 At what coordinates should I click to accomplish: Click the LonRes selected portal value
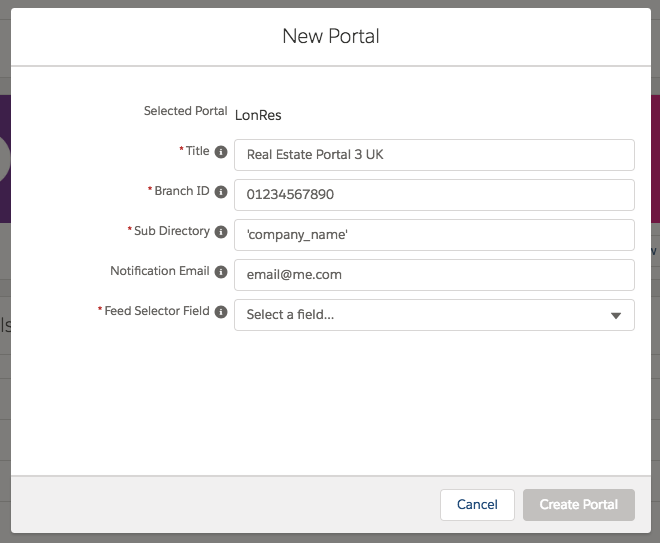(x=258, y=115)
